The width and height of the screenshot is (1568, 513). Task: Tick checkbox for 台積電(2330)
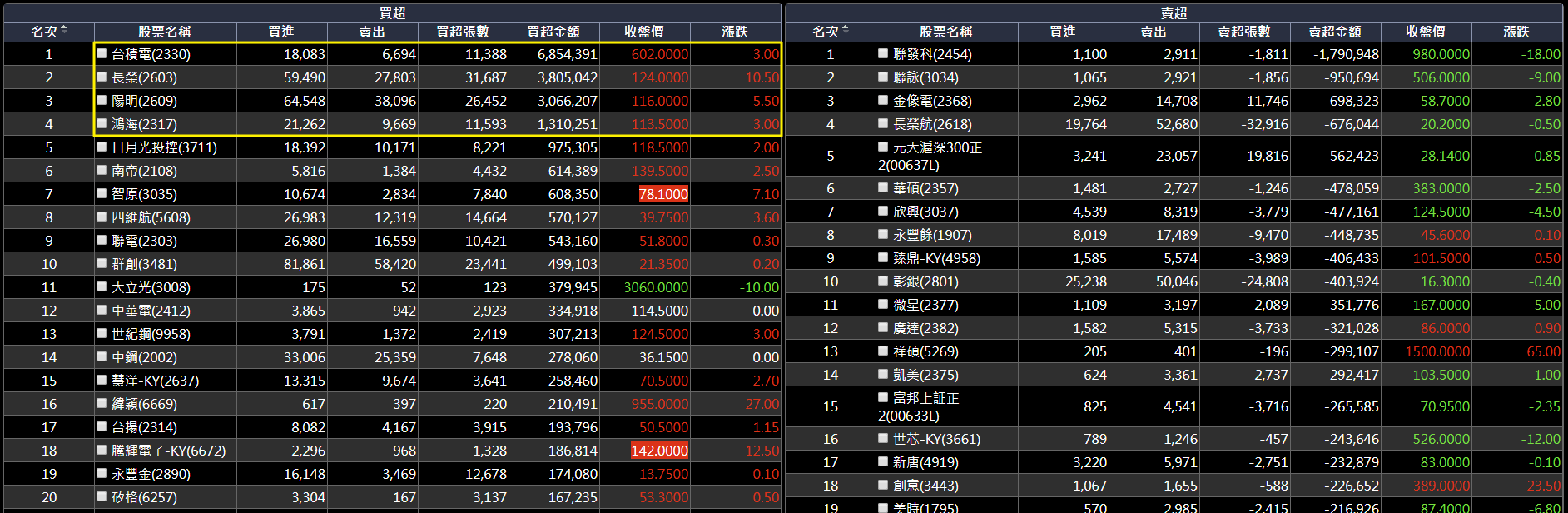click(x=102, y=53)
